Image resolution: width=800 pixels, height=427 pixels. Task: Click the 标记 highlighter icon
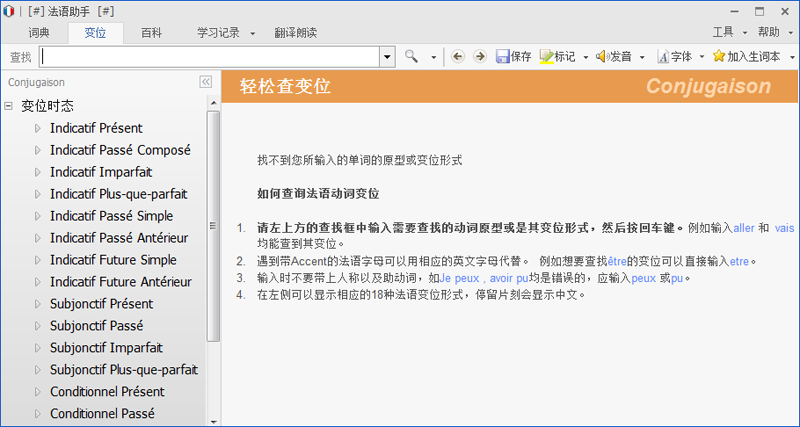[x=546, y=57]
